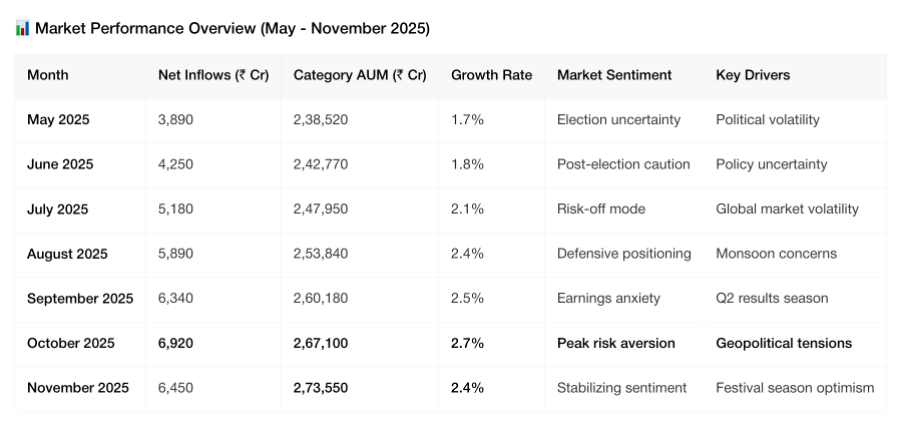Click the bar chart icon beside the title

pyautogui.click(x=22, y=28)
